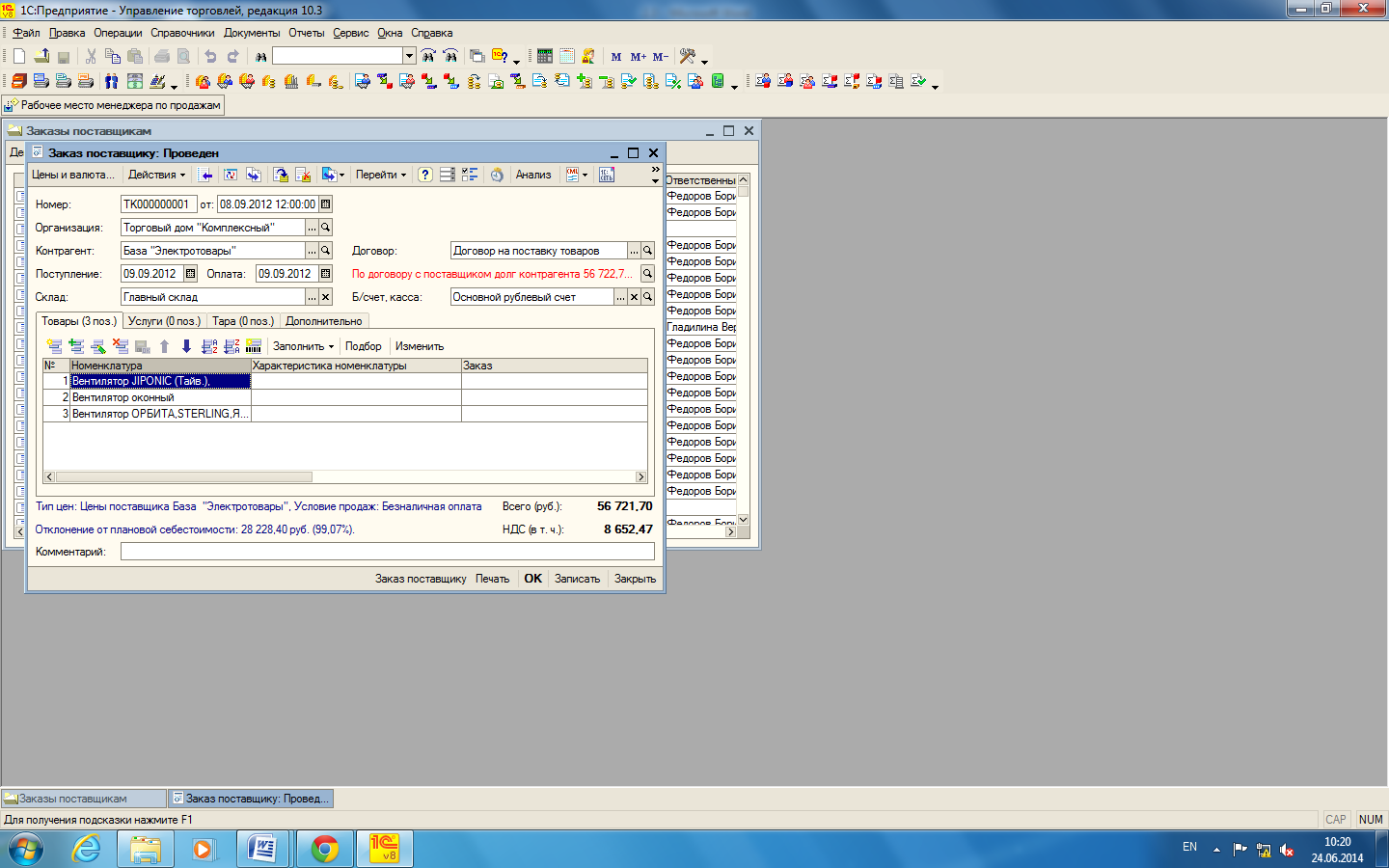Click the Анализ button in order toolbar
1389x868 pixels.
tap(533, 175)
